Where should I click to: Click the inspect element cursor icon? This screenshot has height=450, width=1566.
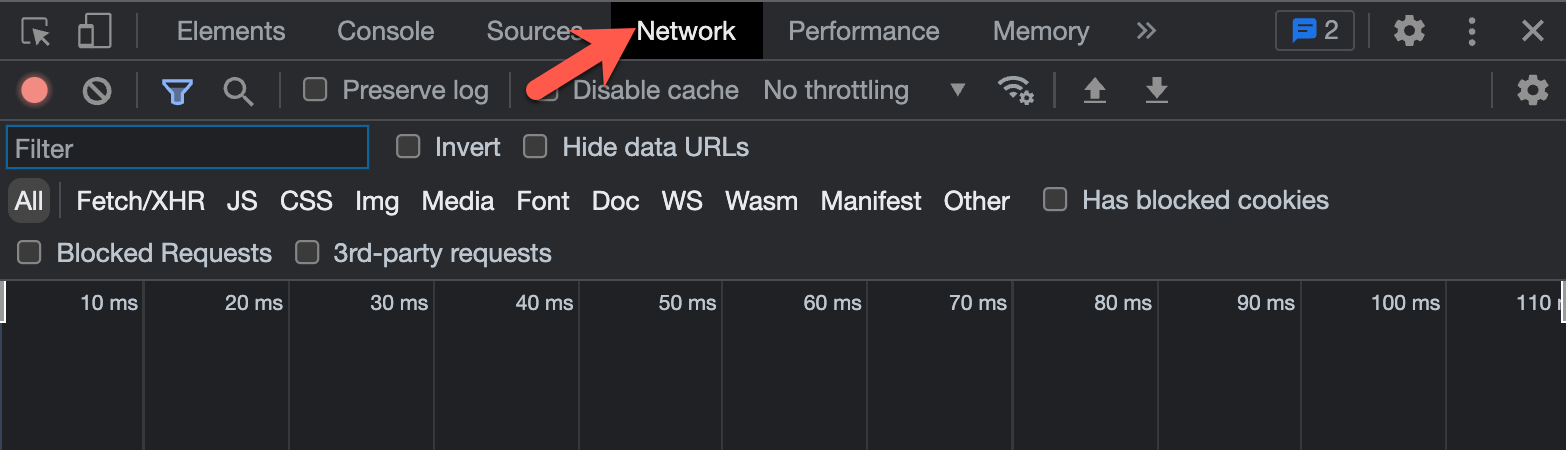pos(36,32)
